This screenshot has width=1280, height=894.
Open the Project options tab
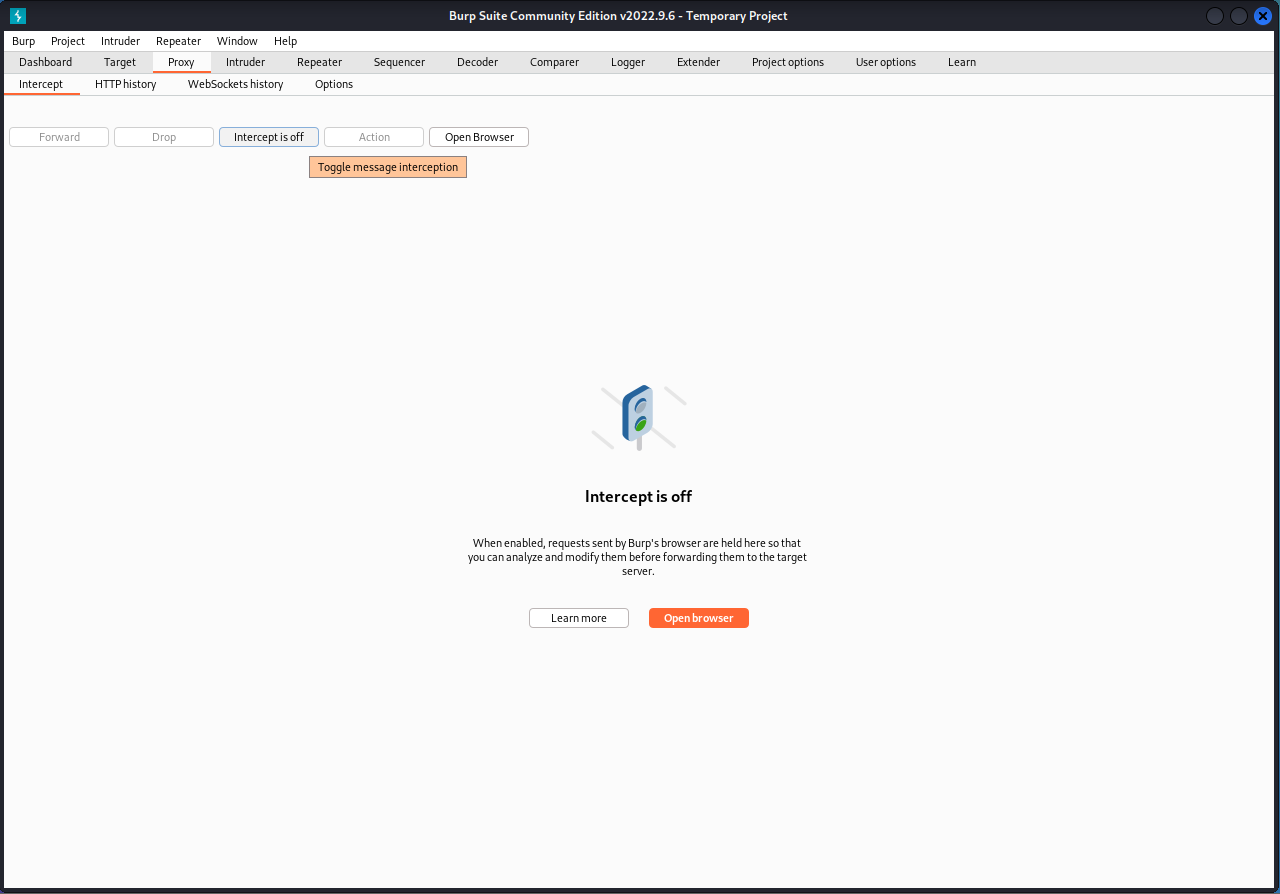click(788, 62)
